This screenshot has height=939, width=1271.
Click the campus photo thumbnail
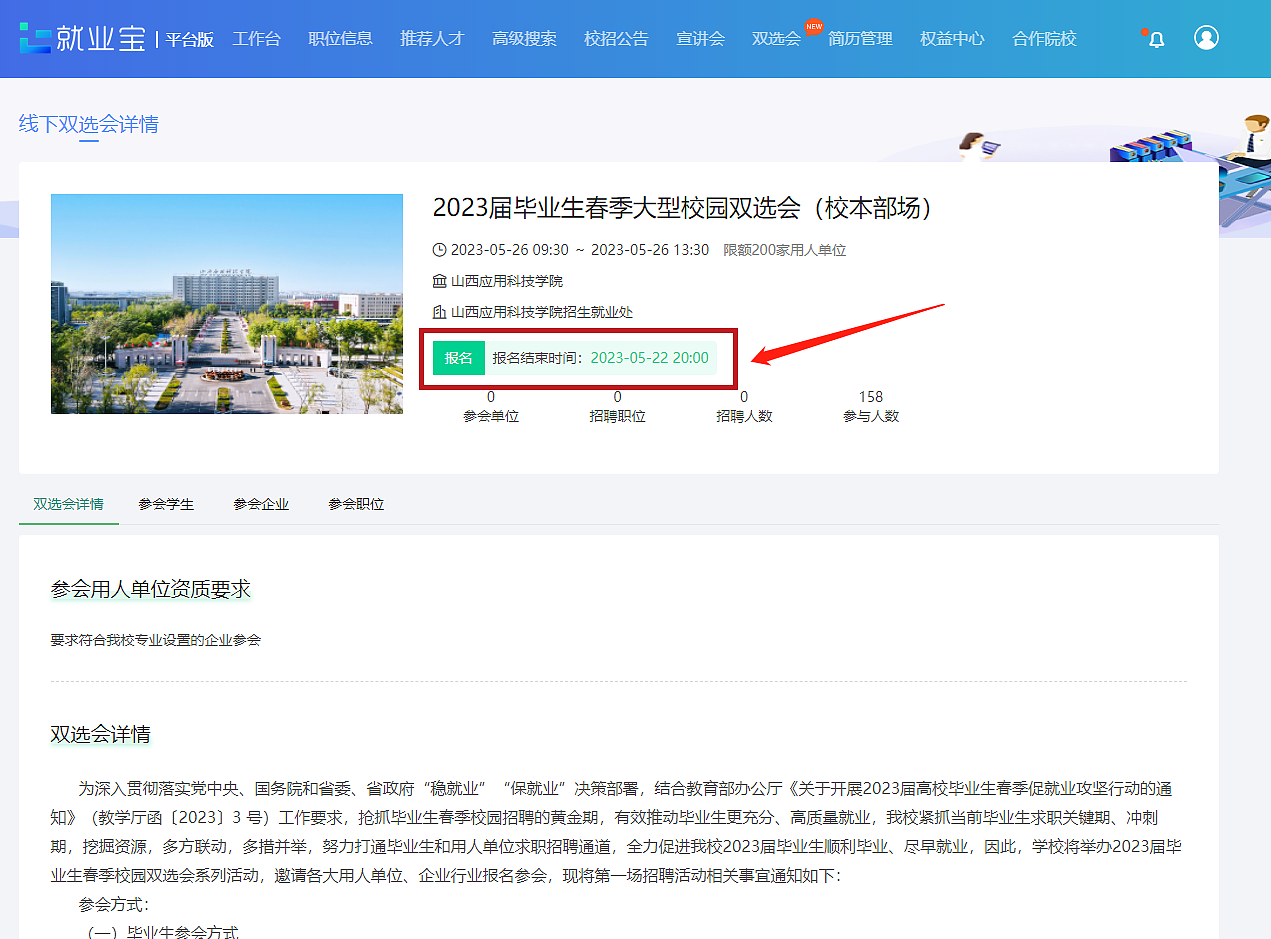[x=227, y=304]
